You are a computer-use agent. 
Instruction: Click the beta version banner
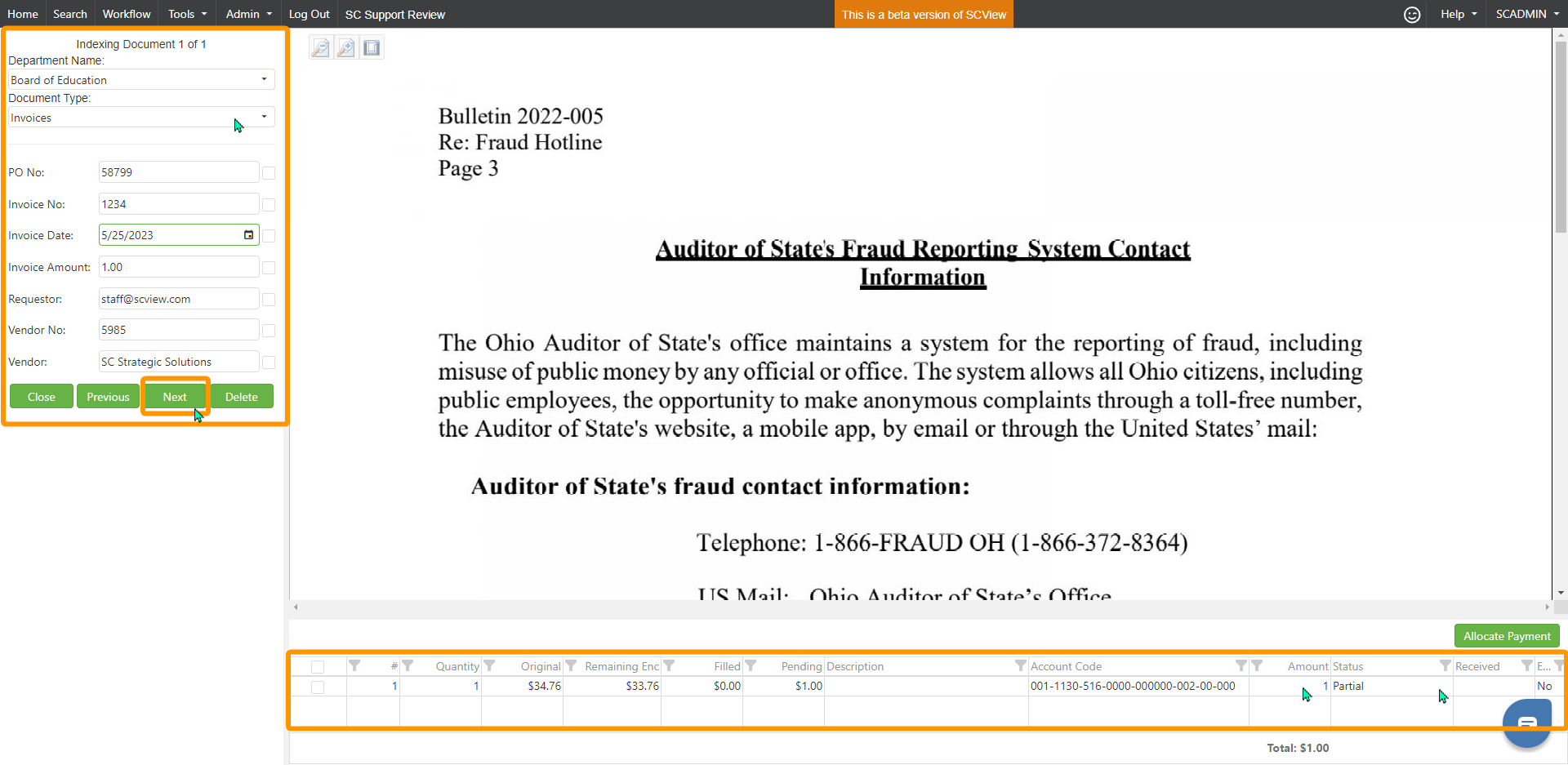pyautogui.click(x=924, y=15)
